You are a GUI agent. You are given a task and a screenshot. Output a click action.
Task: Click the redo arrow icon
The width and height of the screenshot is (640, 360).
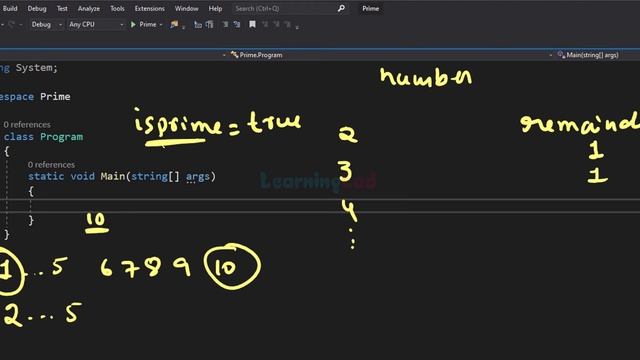click(11, 24)
